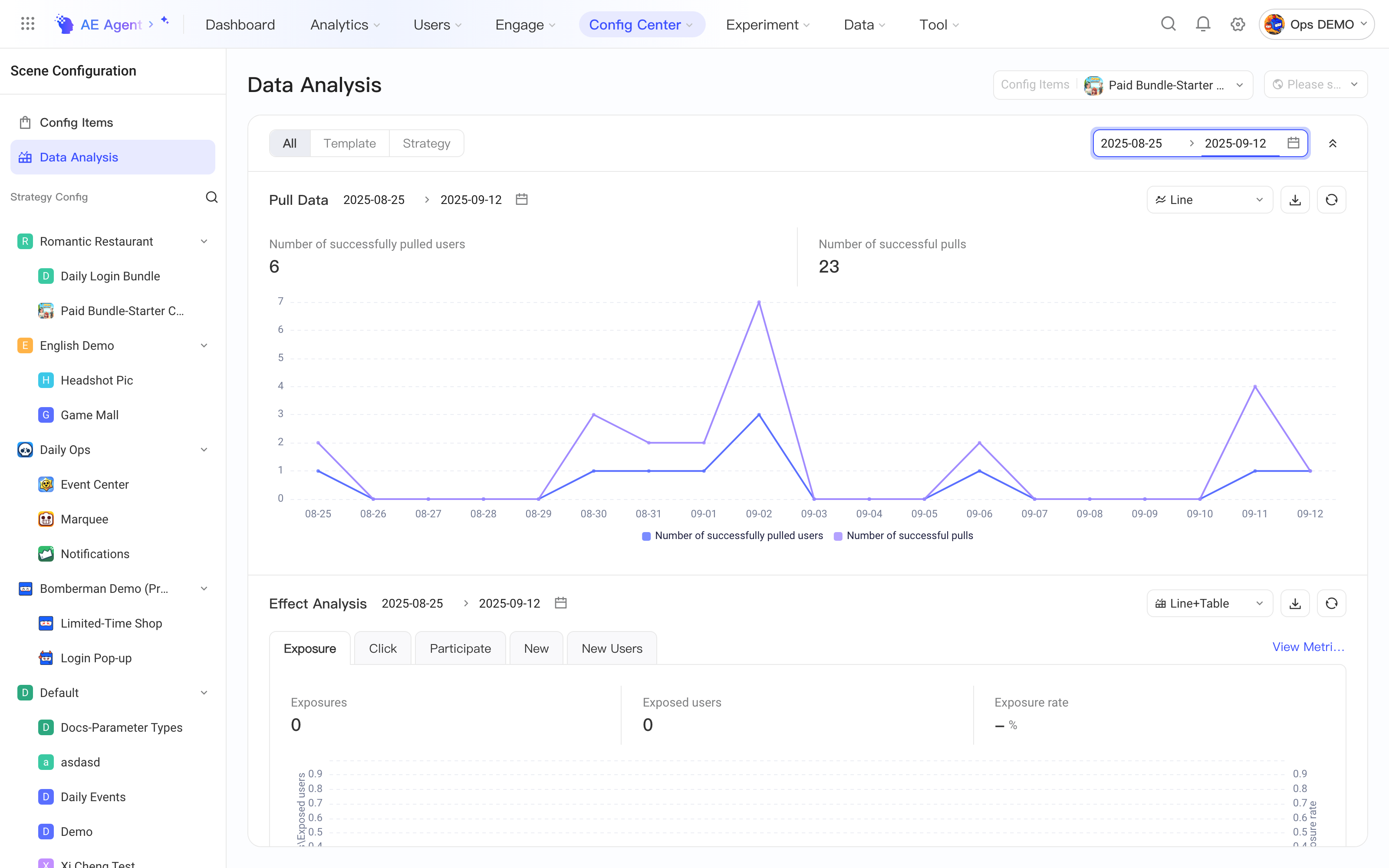Refresh the Pull Data chart

tap(1332, 200)
